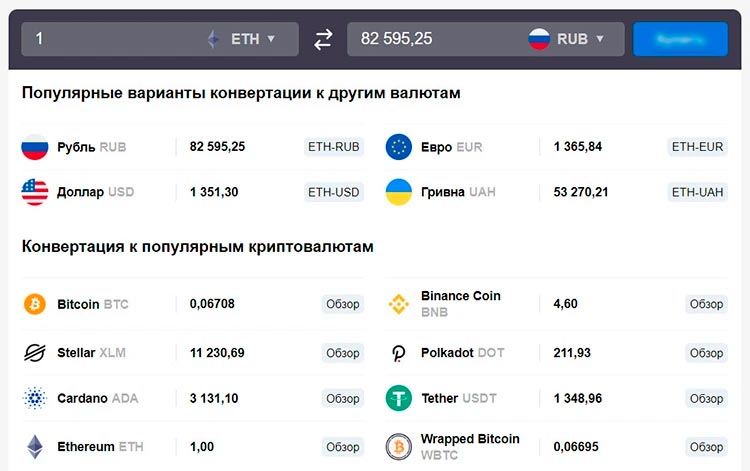Select the ETH-EUR pair link
Image resolution: width=750 pixels, height=471 pixels.
point(697,147)
